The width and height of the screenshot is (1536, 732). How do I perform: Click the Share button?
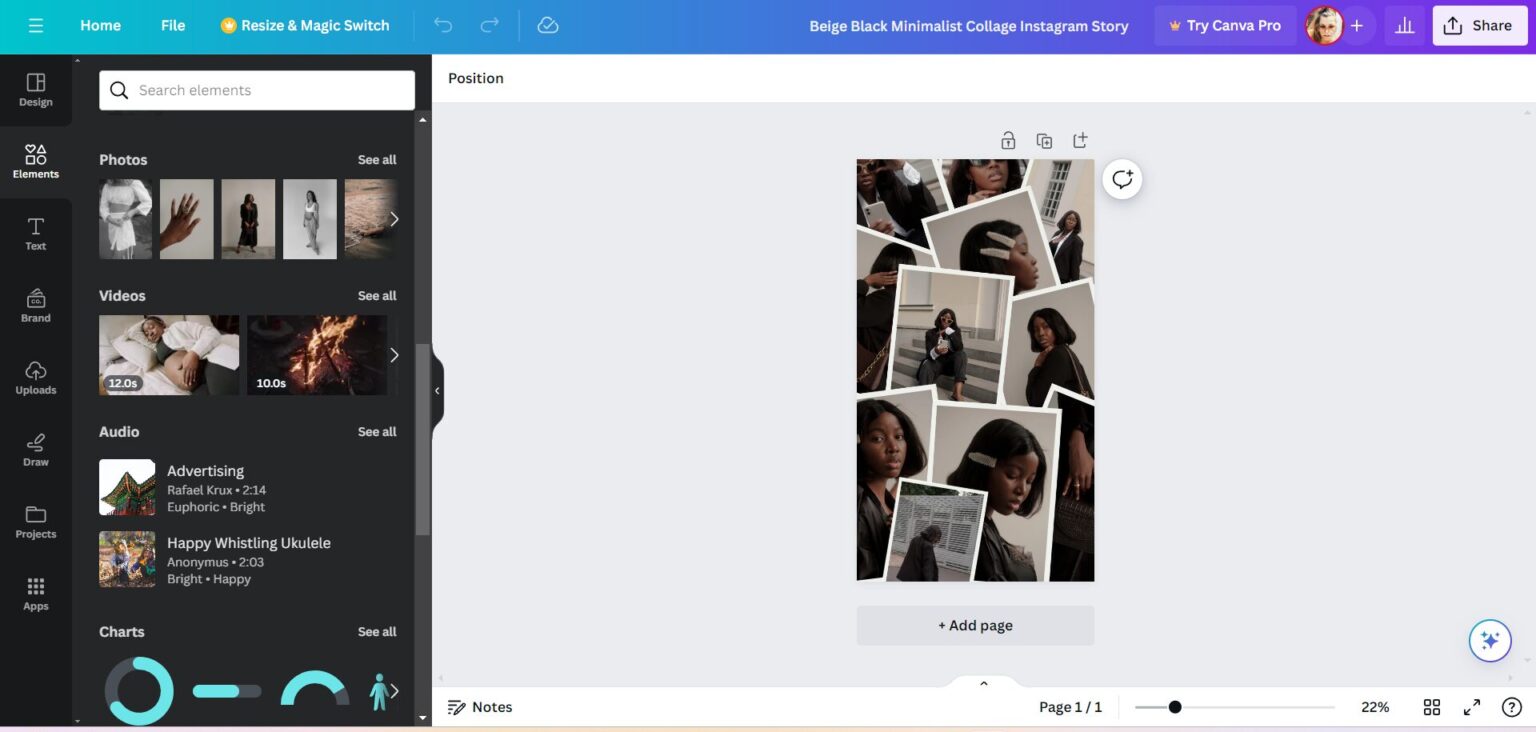point(1479,26)
